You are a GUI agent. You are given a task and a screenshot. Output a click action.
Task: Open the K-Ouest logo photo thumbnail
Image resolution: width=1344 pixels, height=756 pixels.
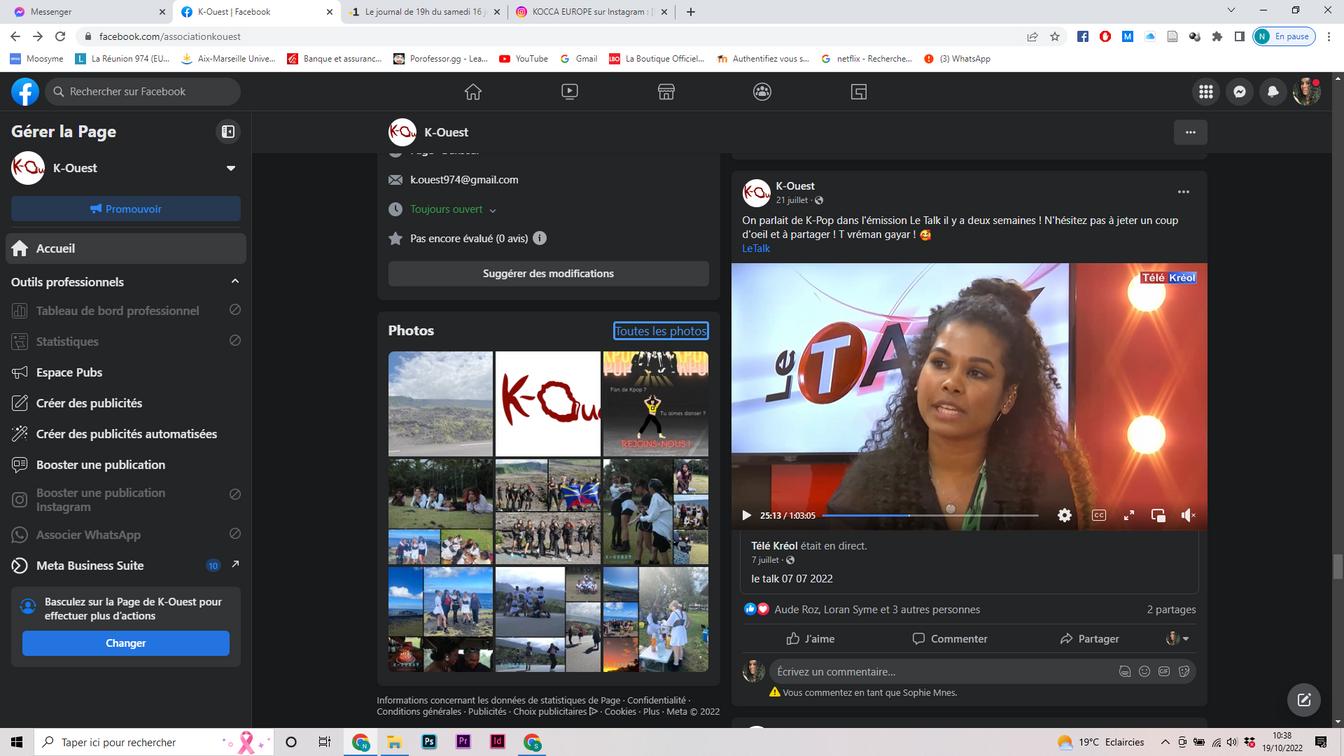point(548,404)
